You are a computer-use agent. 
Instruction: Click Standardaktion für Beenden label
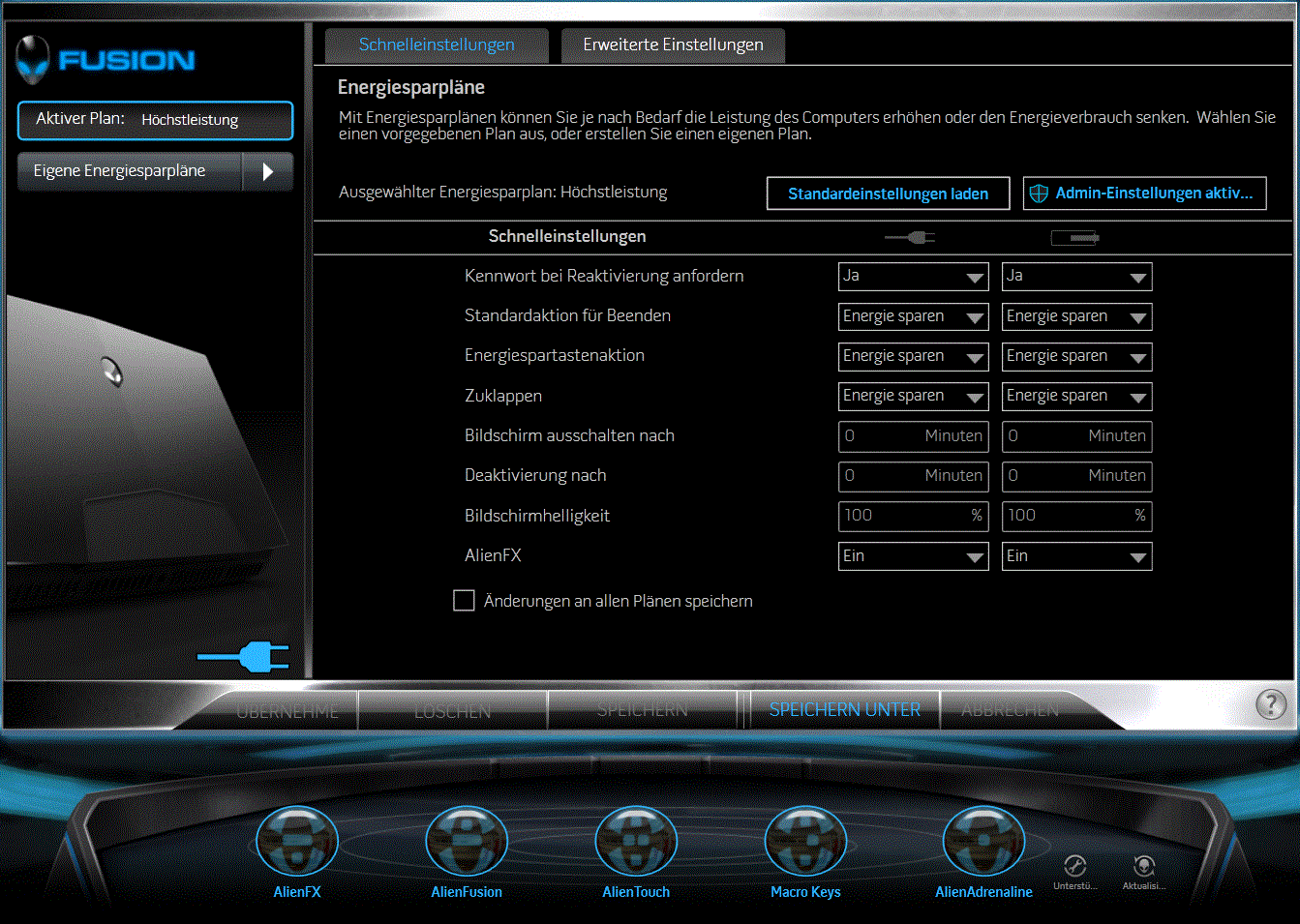coord(567,315)
